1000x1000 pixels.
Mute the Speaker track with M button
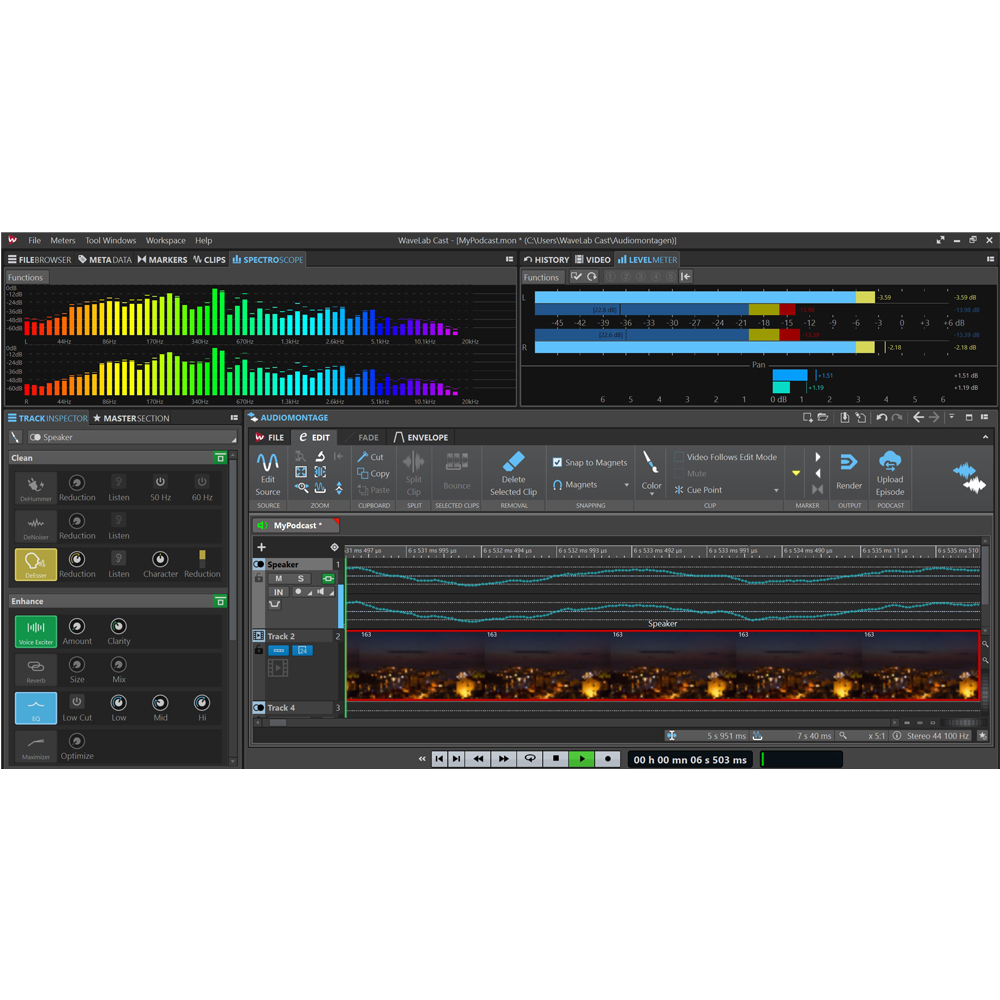coord(279,578)
